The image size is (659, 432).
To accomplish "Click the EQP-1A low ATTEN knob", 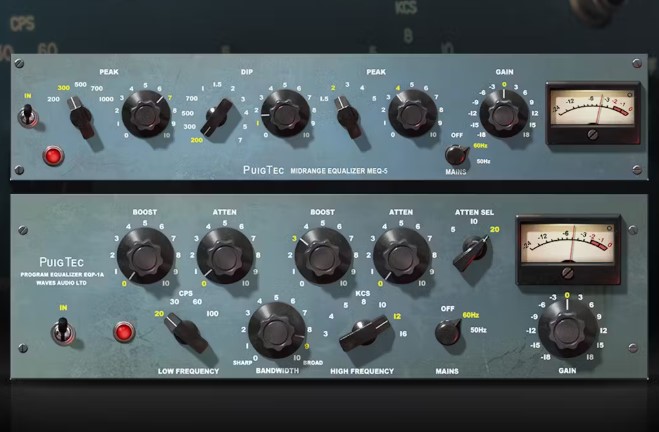I will (x=225, y=256).
